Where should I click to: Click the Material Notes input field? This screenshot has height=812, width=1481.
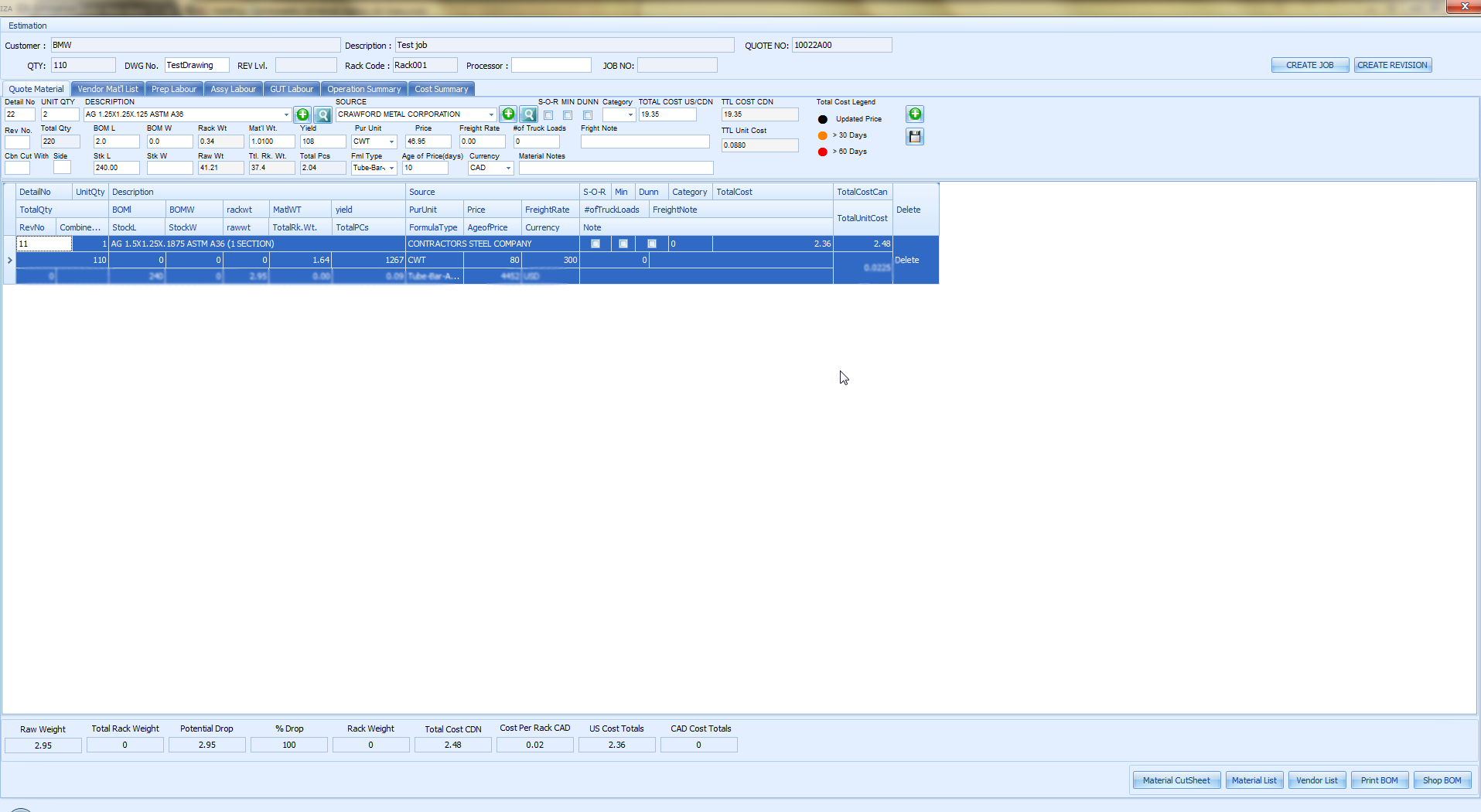(616, 168)
